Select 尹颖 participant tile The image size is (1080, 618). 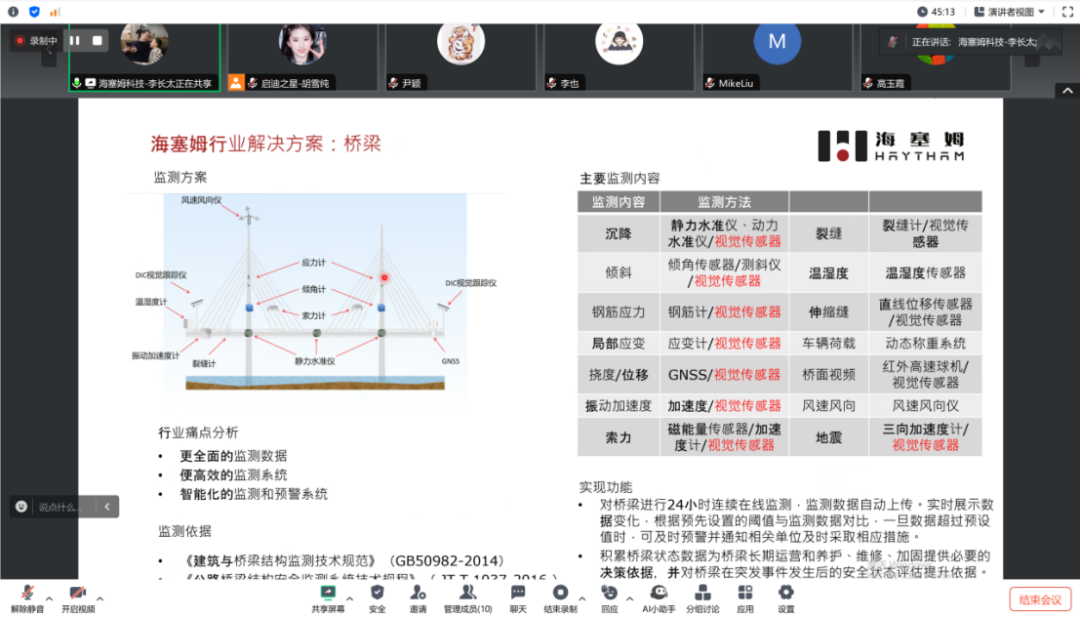point(461,57)
